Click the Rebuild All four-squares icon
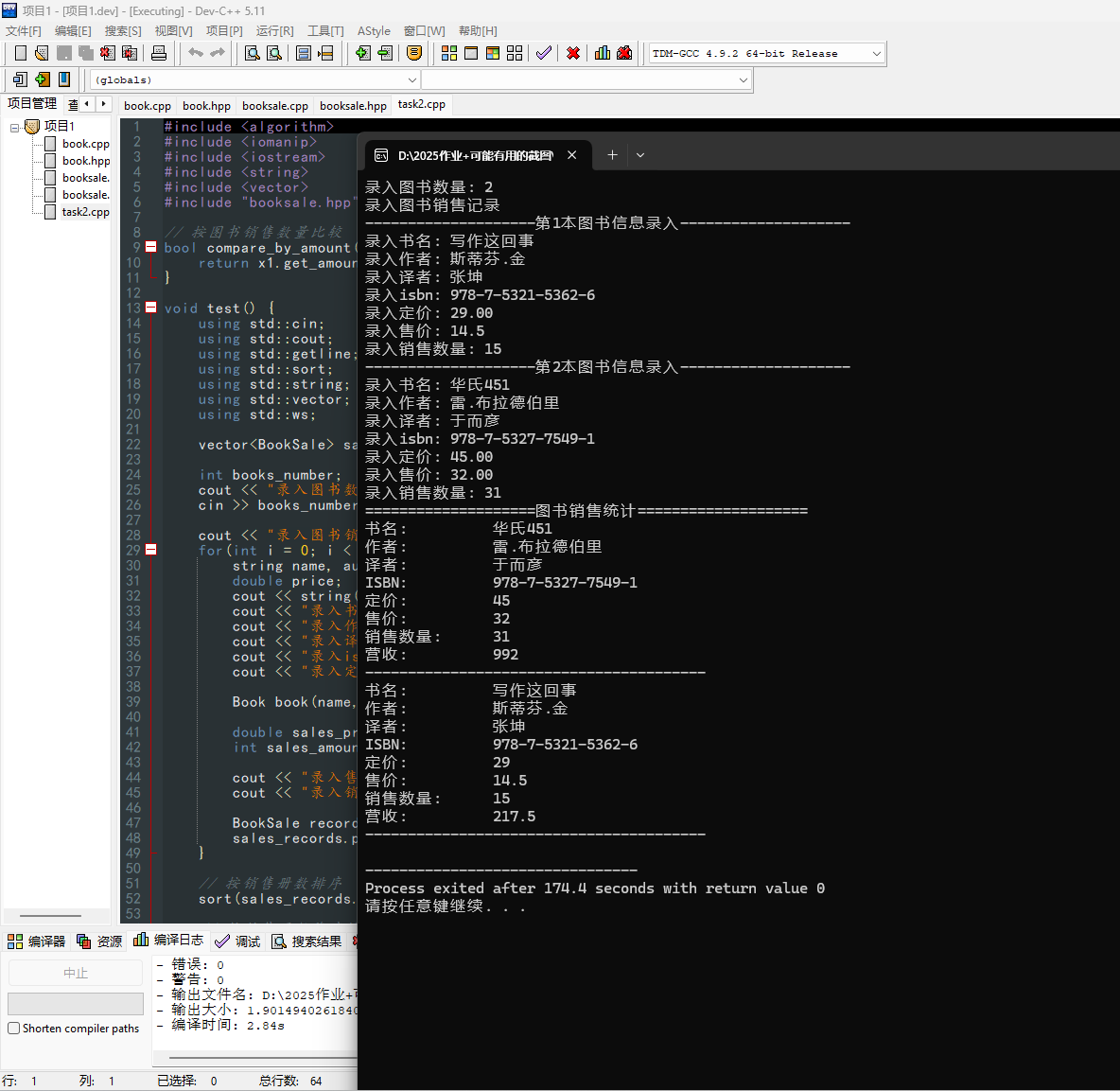Screen dimensions: 1120x1091 [x=515, y=53]
